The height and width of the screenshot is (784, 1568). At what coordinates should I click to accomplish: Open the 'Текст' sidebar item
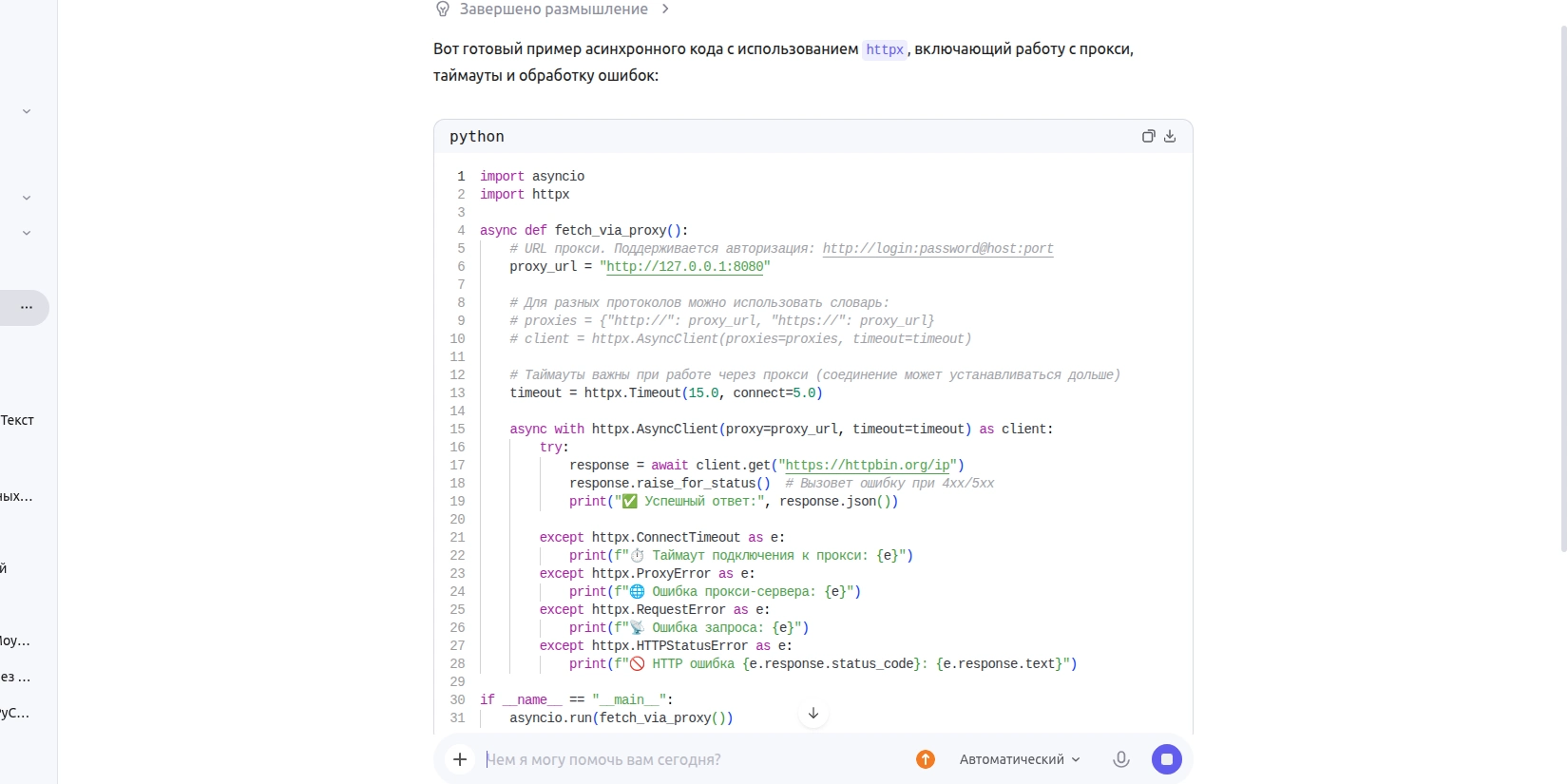17,420
